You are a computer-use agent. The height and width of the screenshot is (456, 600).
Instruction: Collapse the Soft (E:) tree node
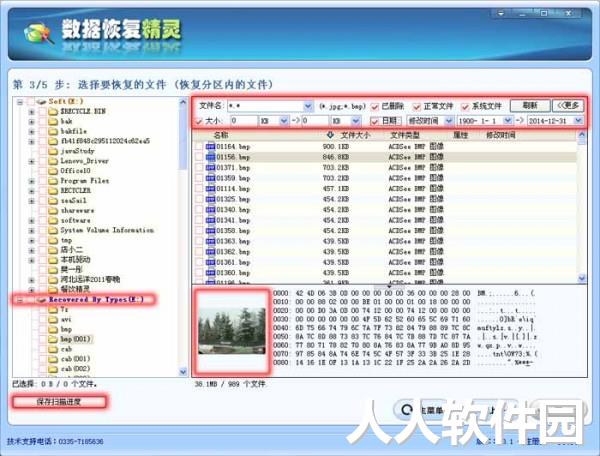tap(20, 102)
